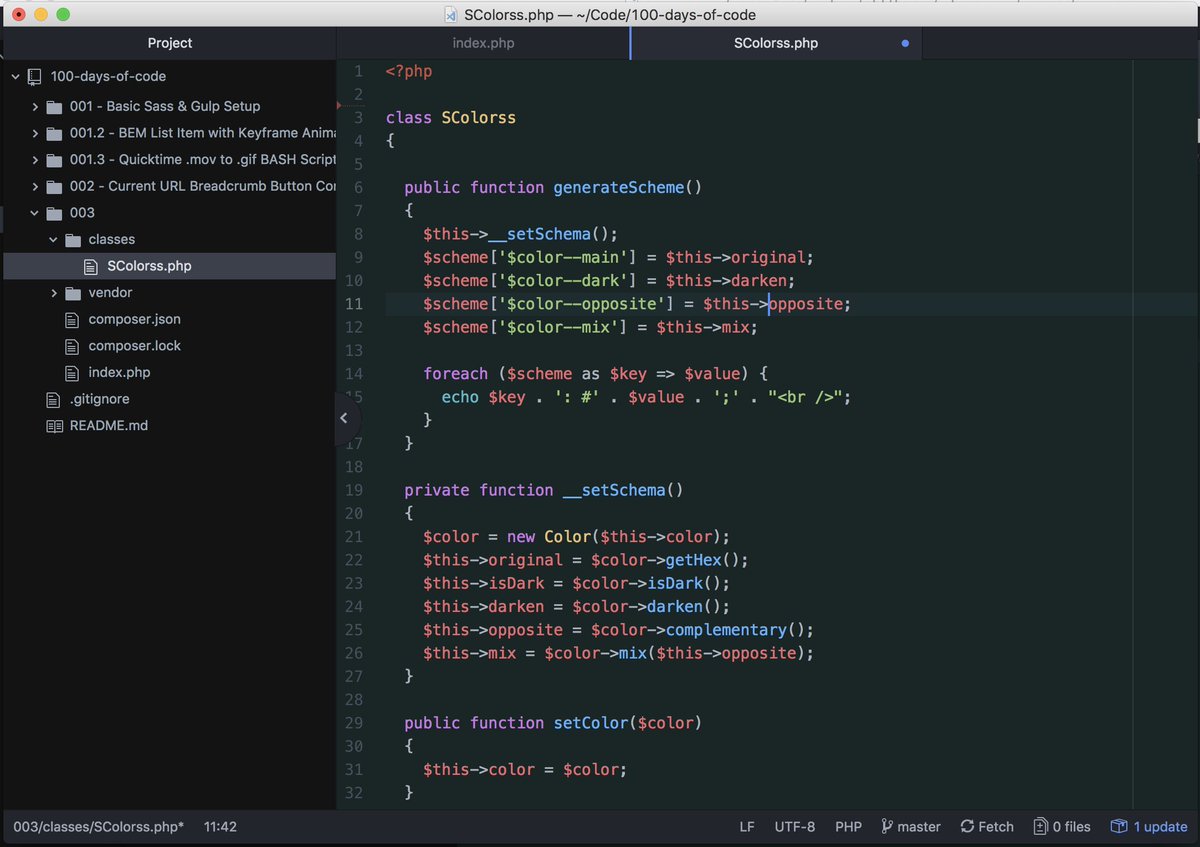Click the 11:42 cursor position indicator
The height and width of the screenshot is (847, 1200).
click(x=220, y=827)
